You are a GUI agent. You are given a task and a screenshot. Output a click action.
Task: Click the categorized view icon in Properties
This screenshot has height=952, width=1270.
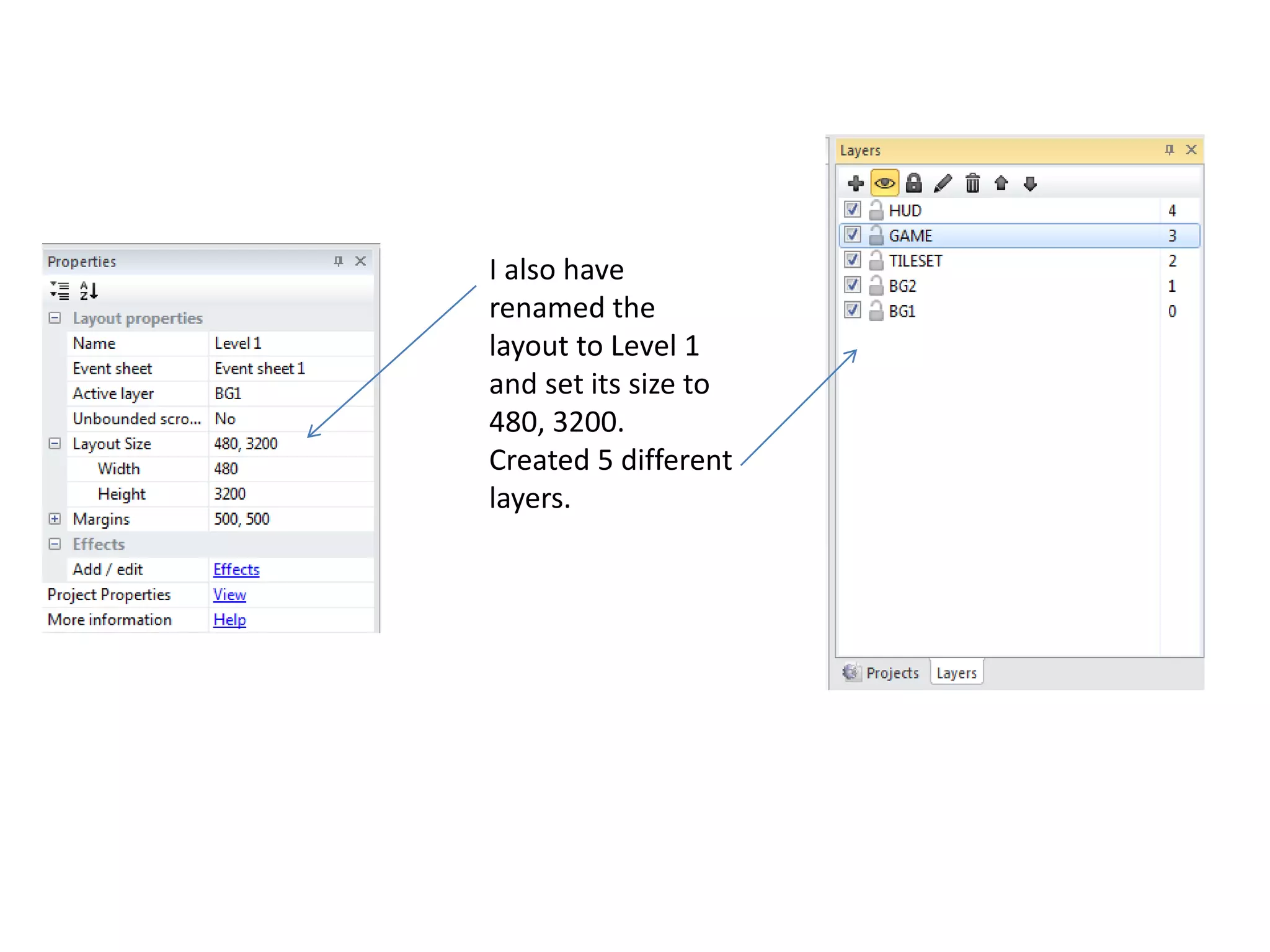60,290
